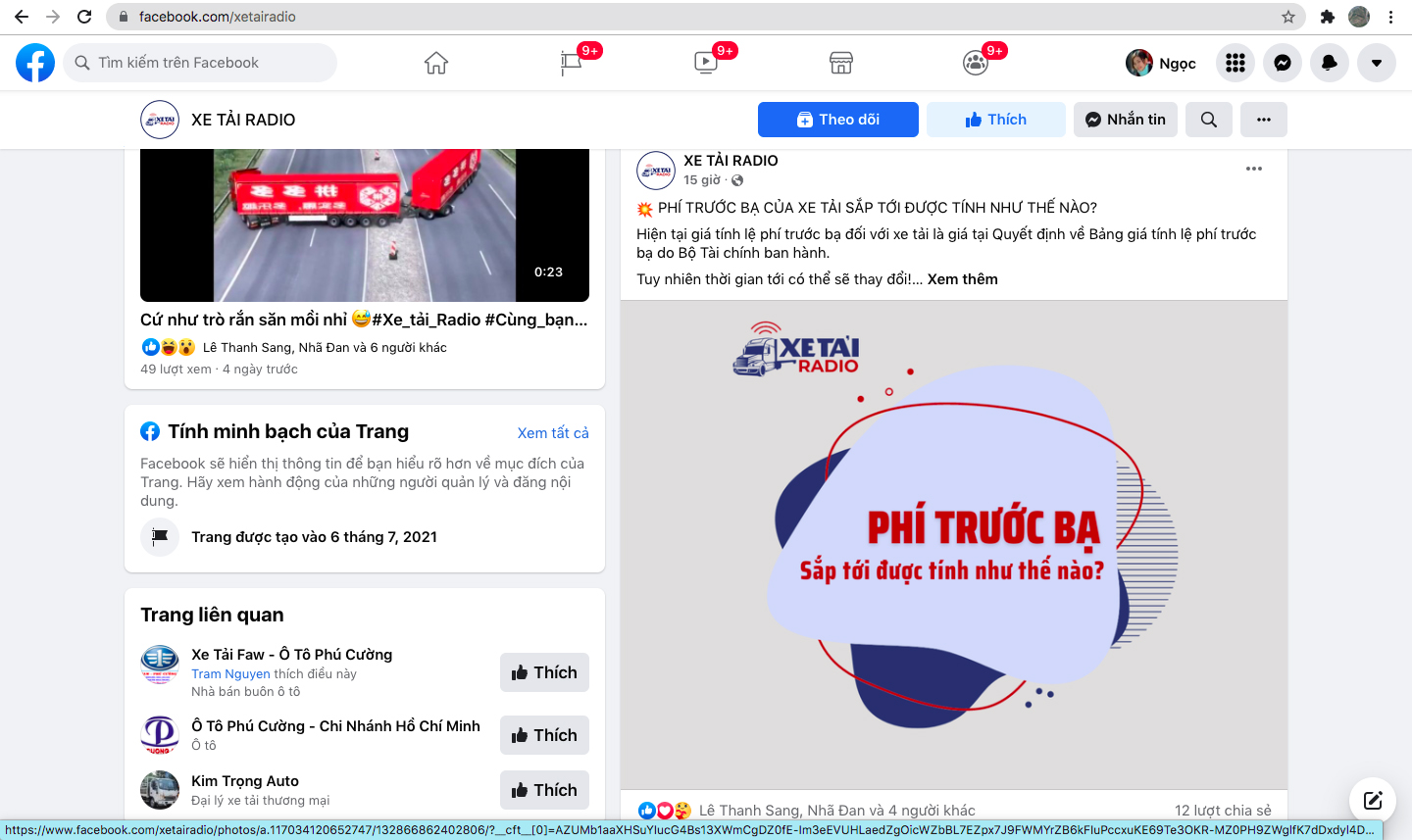Viewport: 1412px width, 840px height.
Task: Click Xem tất cả in Page transparency
Action: tap(553, 433)
